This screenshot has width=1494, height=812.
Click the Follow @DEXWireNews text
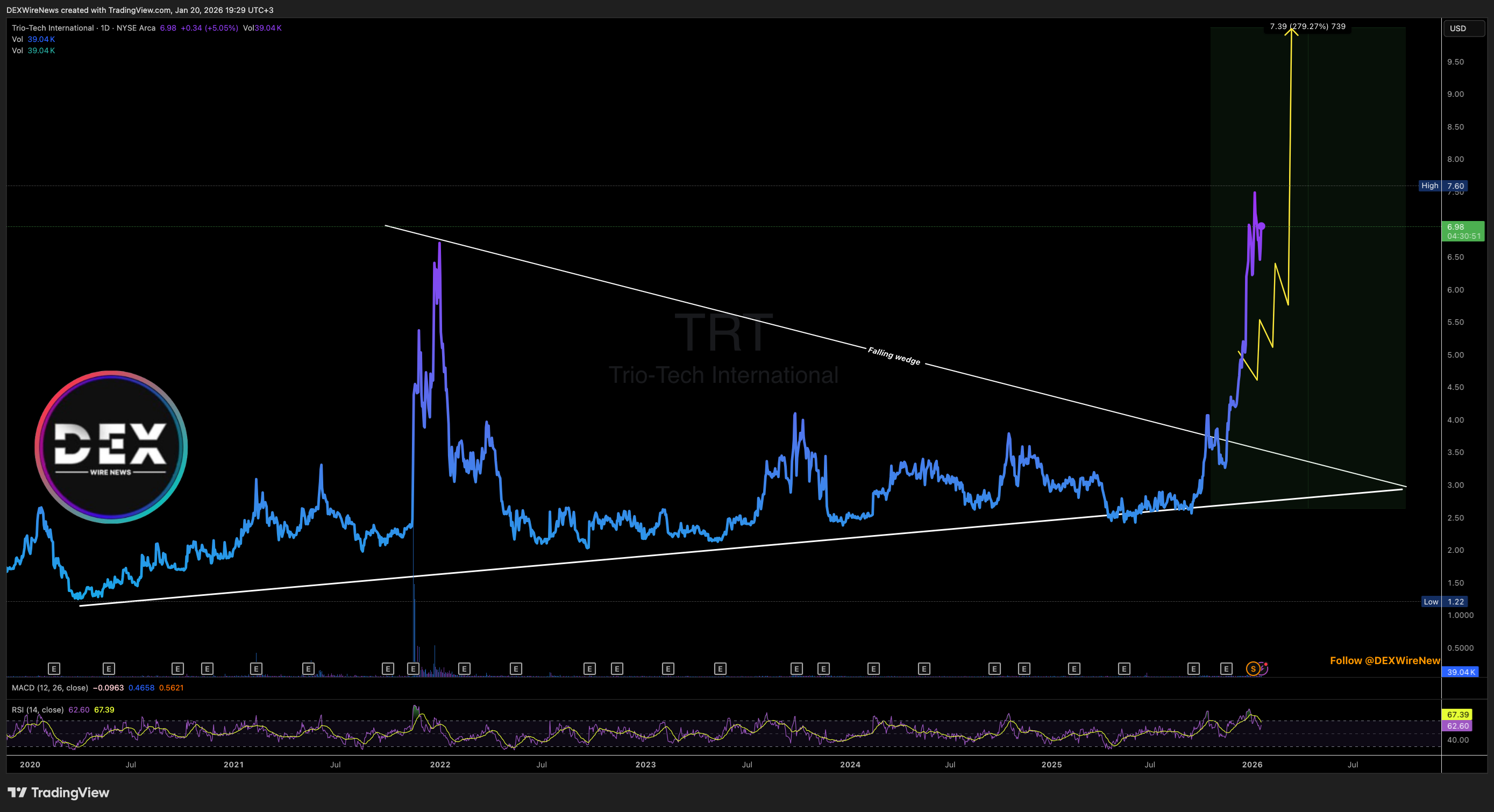pos(1384,660)
